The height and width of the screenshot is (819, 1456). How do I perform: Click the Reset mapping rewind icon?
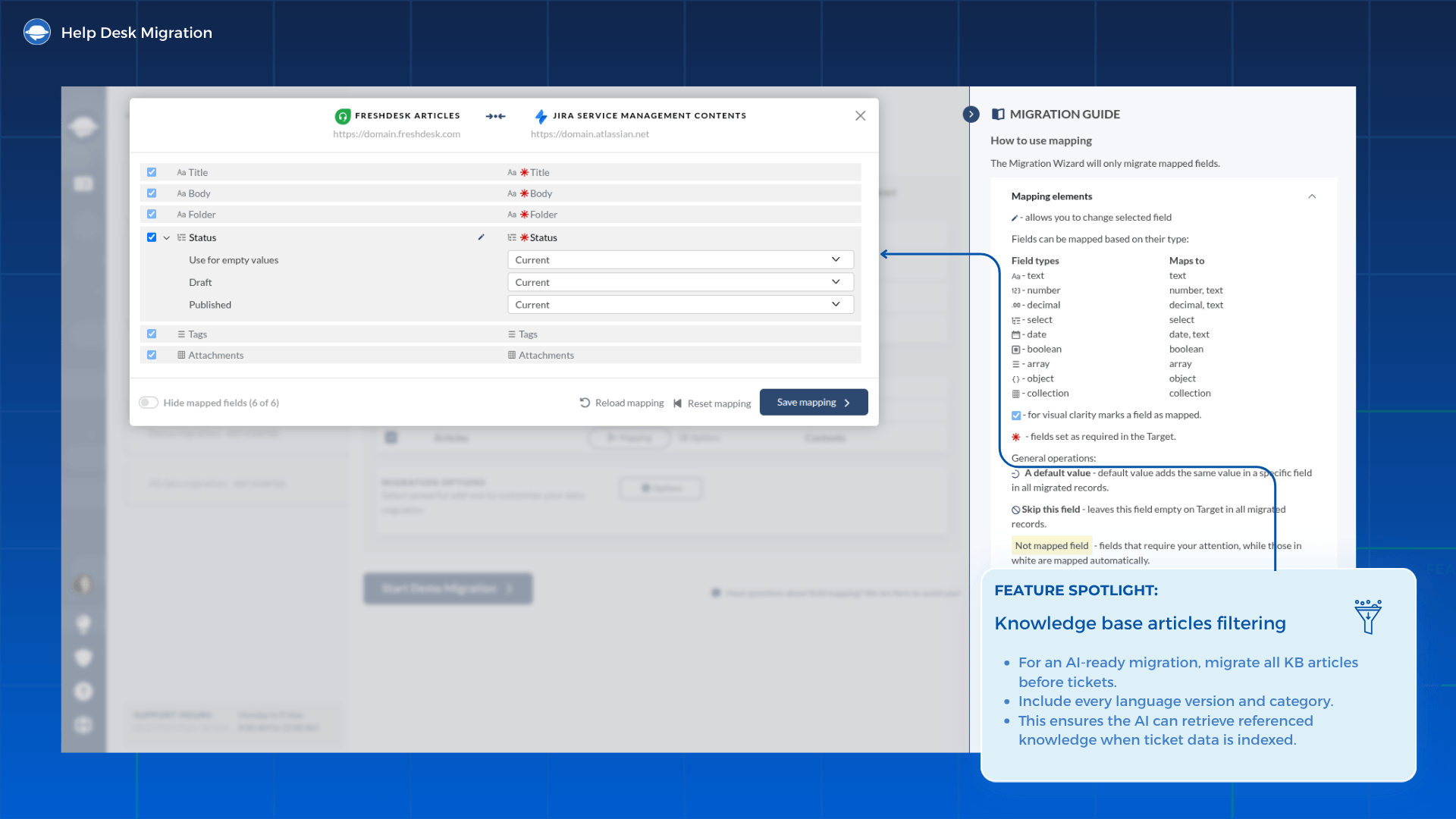pyautogui.click(x=678, y=403)
